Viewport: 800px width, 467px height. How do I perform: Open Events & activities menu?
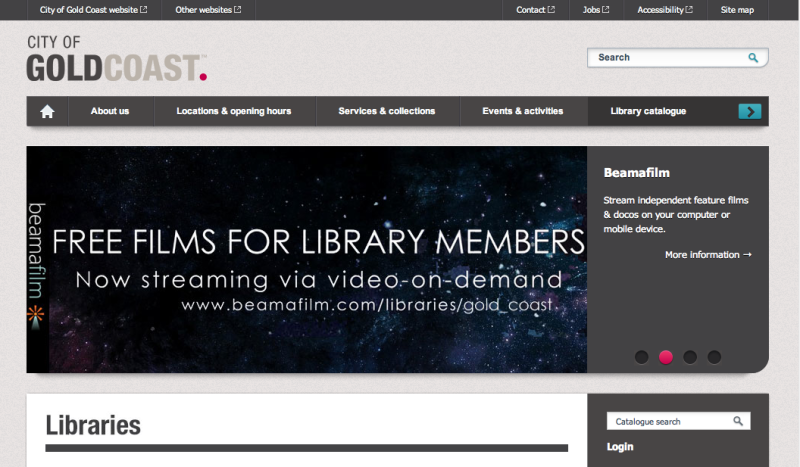pyautogui.click(x=522, y=111)
